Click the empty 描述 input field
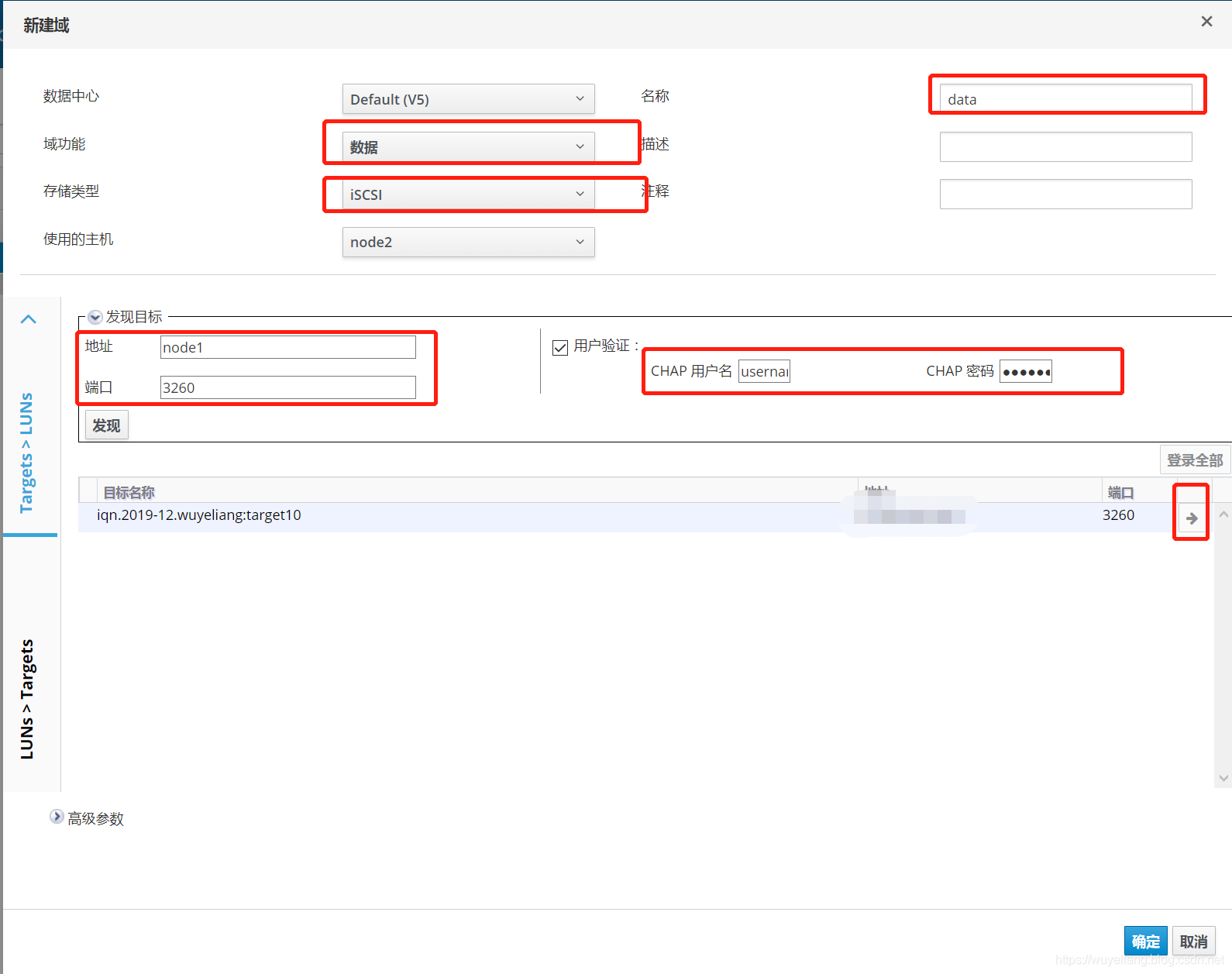 pos(1065,146)
